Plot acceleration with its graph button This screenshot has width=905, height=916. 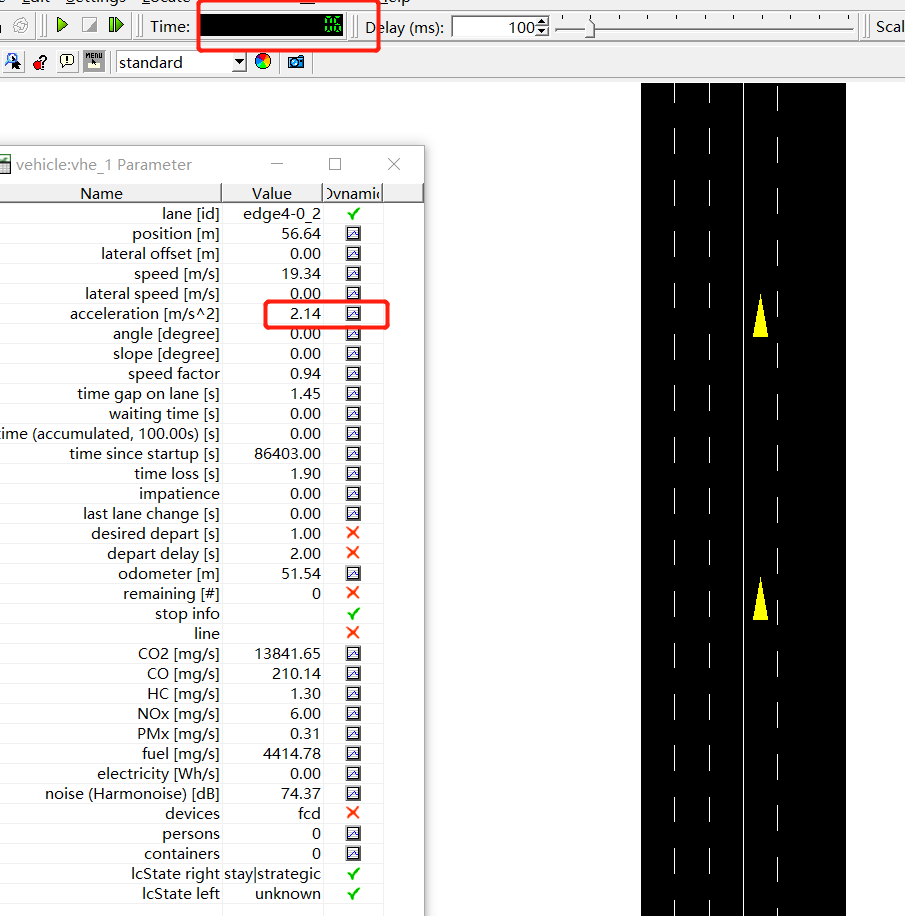click(352, 313)
